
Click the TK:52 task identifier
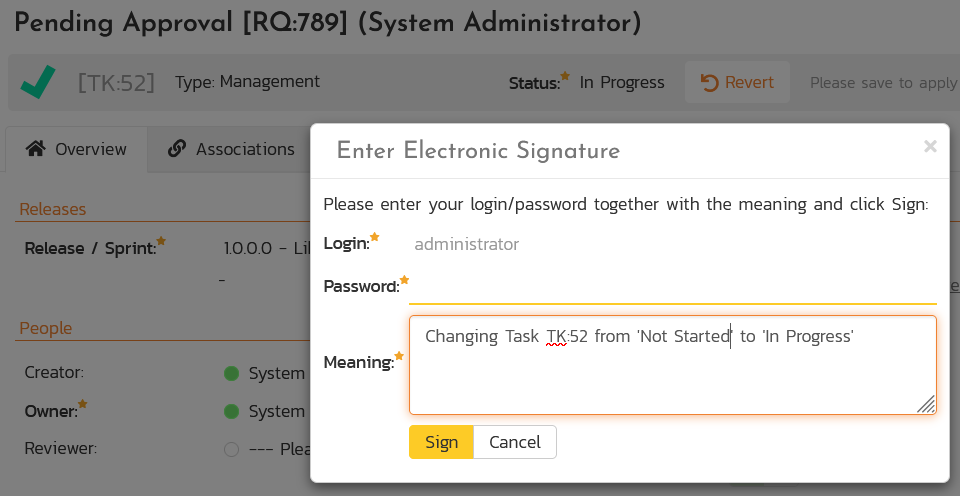[116, 82]
